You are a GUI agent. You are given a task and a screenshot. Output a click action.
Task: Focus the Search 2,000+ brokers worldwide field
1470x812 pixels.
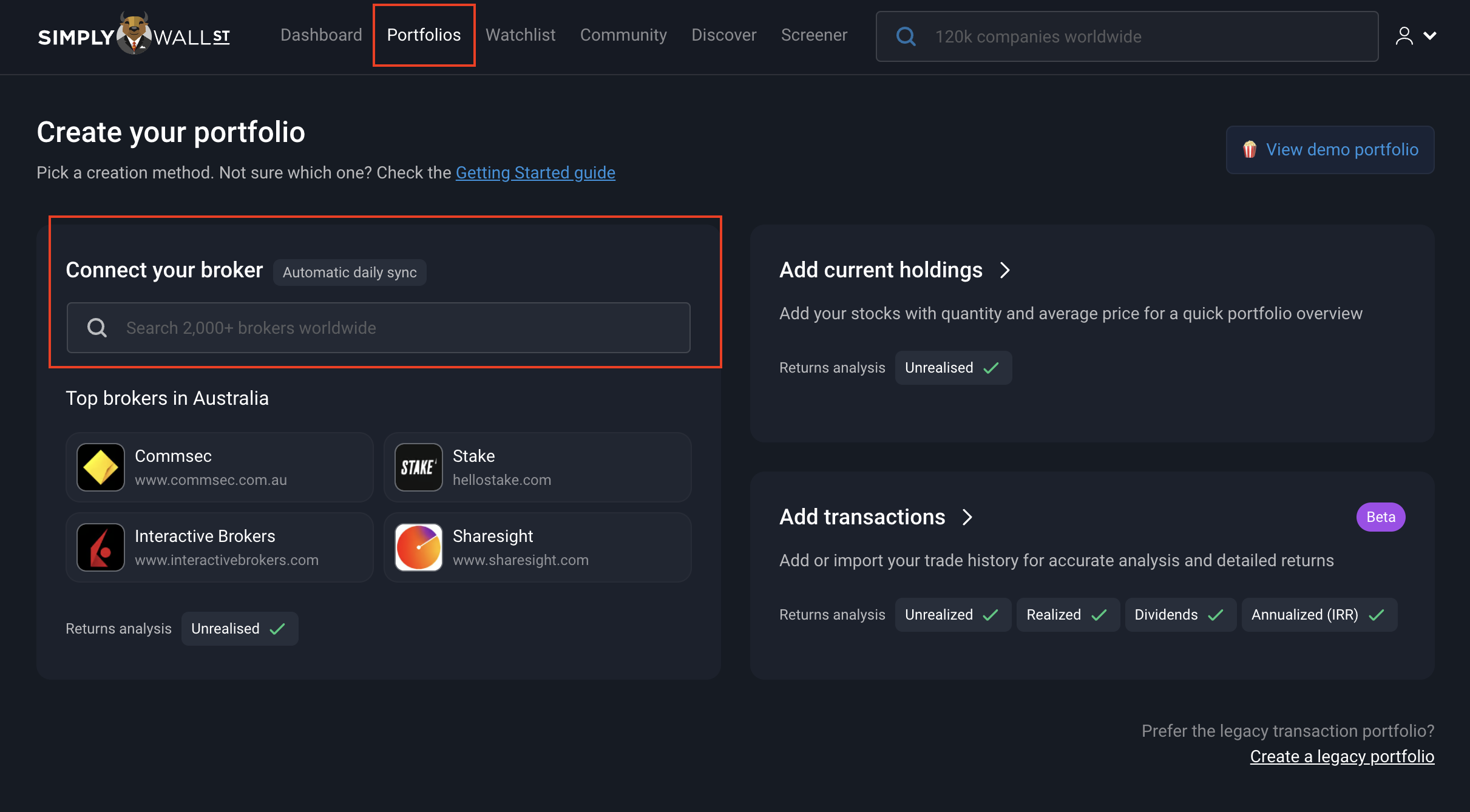(379, 328)
